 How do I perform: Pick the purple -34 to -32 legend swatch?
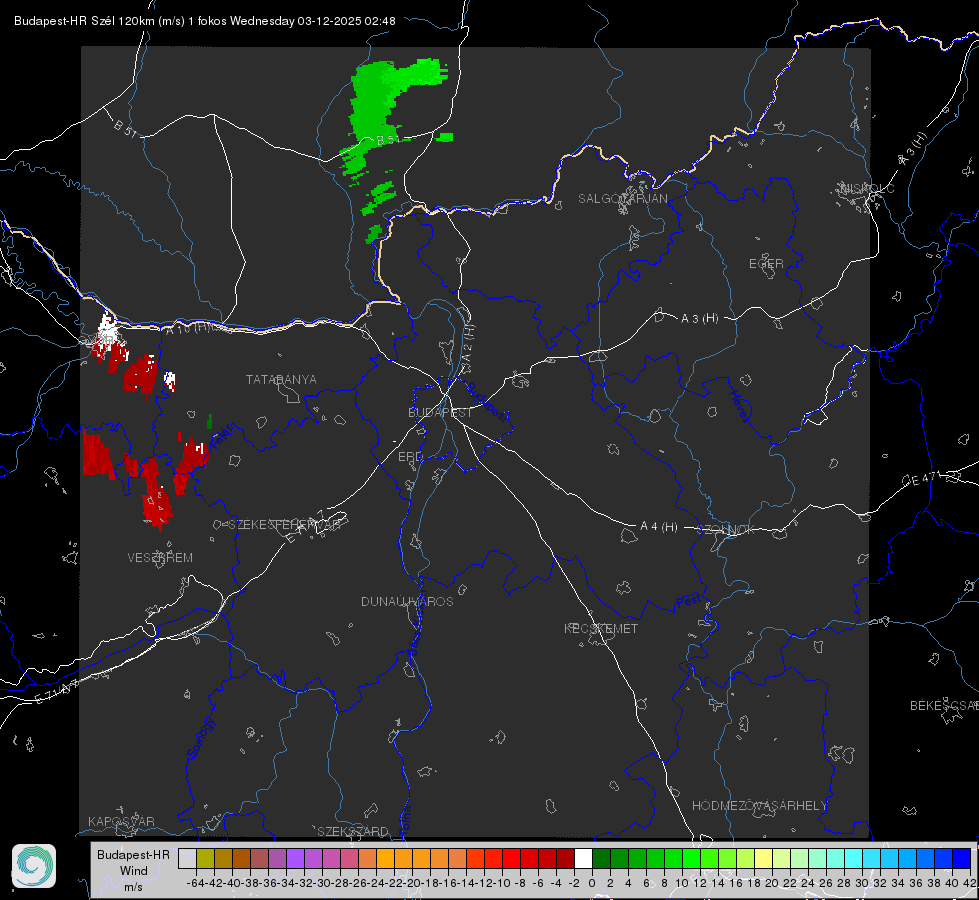295,859
